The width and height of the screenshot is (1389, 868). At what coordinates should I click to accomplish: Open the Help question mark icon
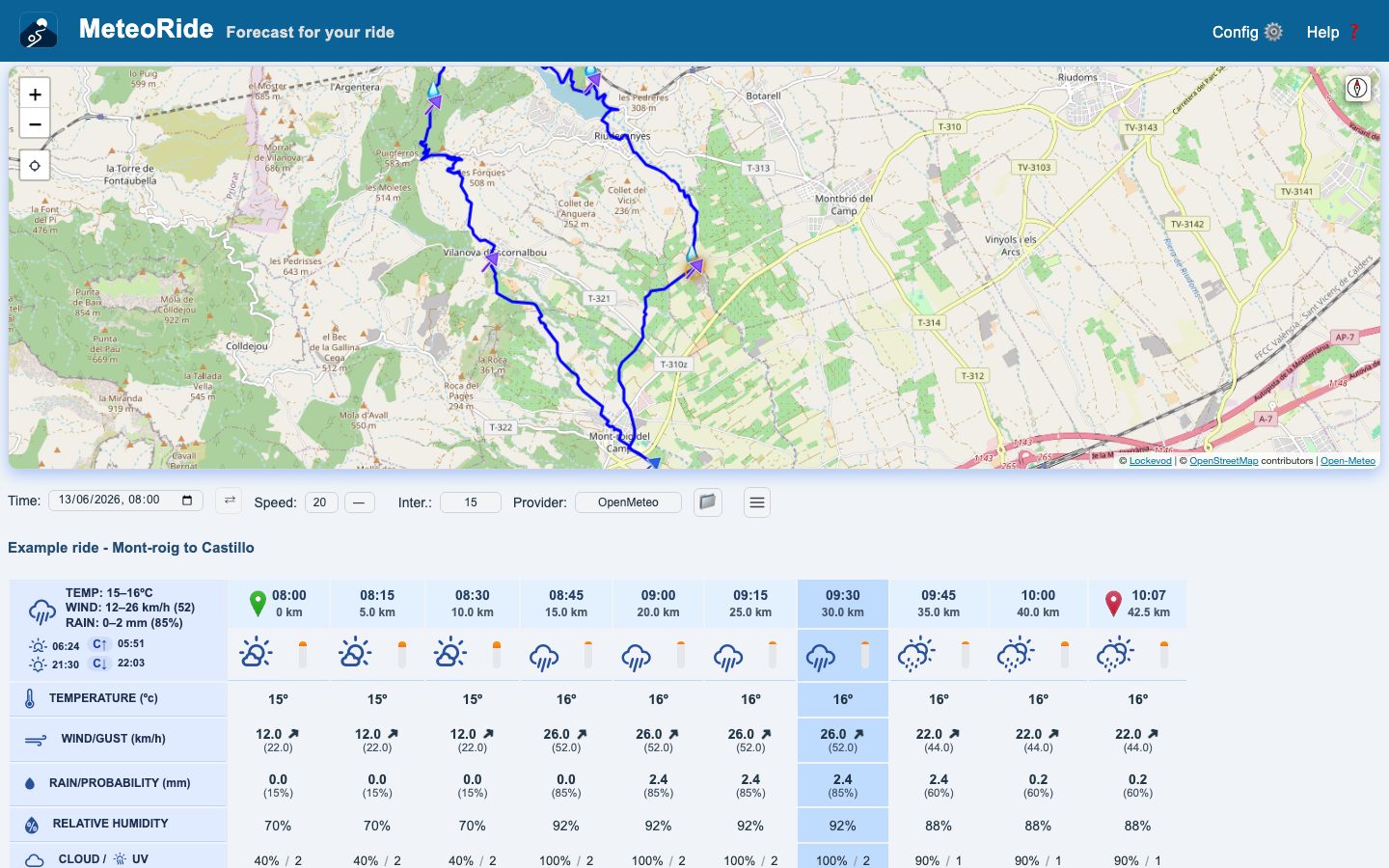(1354, 32)
